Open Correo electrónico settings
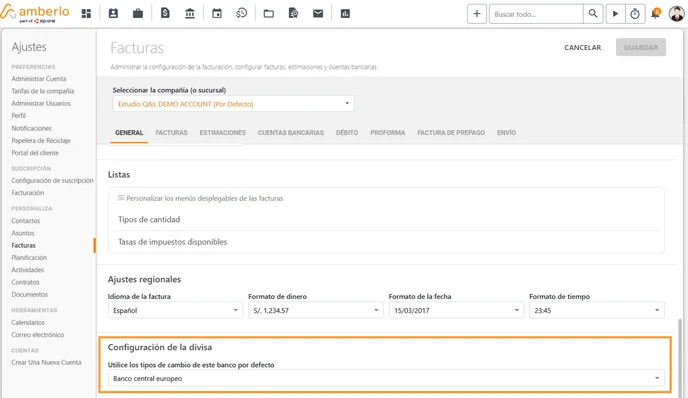Image resolution: width=688 pixels, height=398 pixels. click(x=38, y=335)
